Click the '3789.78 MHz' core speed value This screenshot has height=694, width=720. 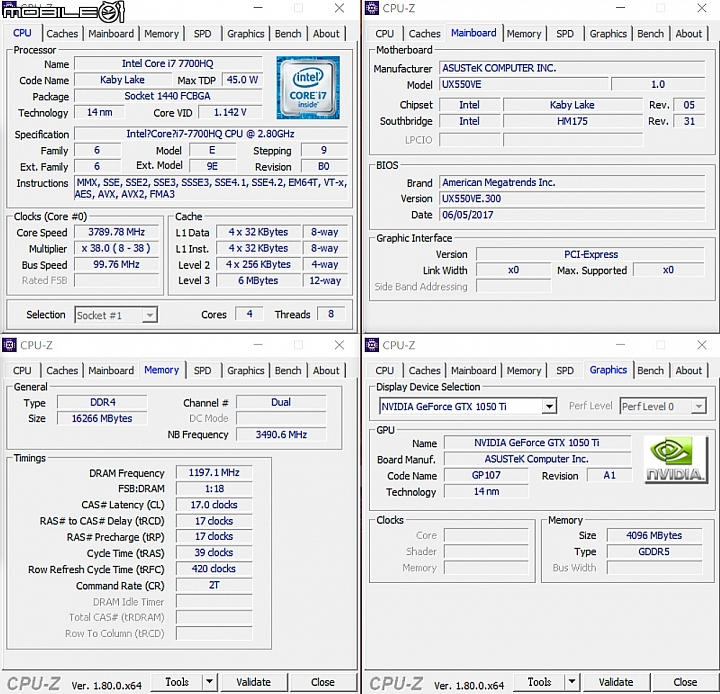pyautogui.click(x=117, y=232)
